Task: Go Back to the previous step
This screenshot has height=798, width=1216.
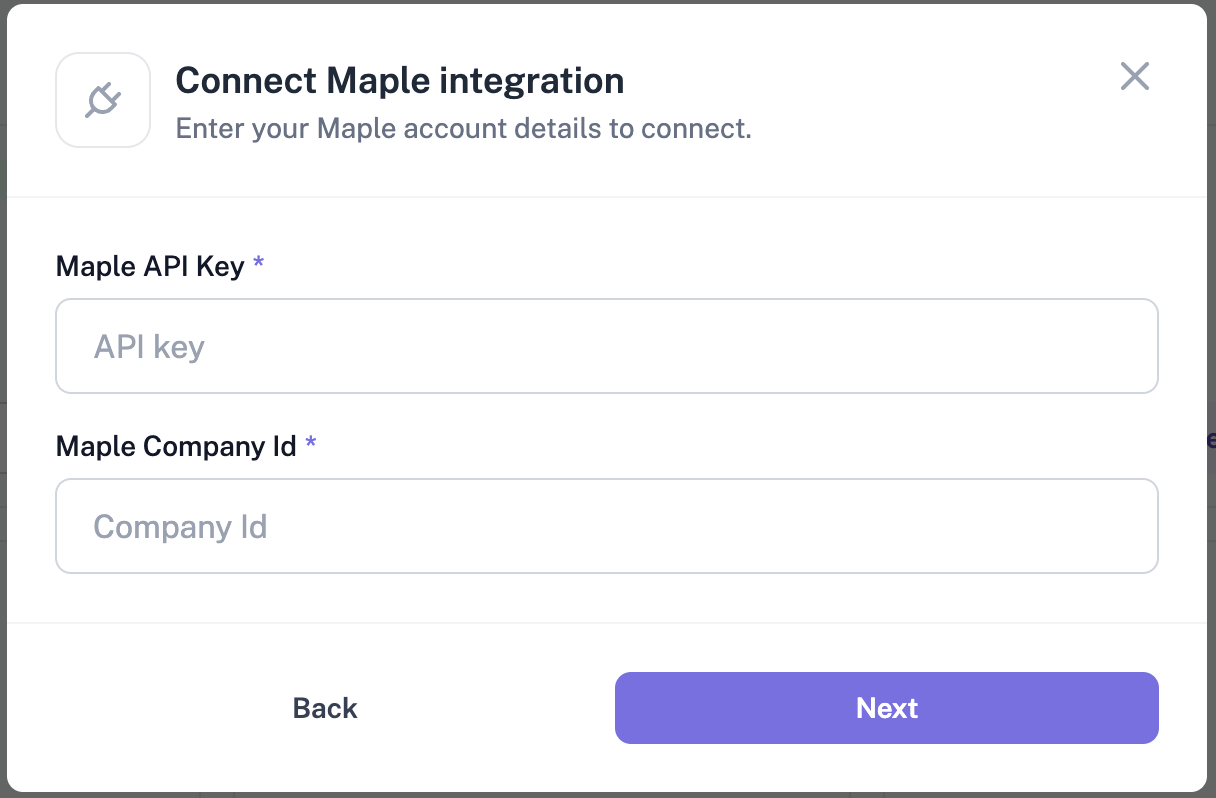Action: click(x=325, y=708)
